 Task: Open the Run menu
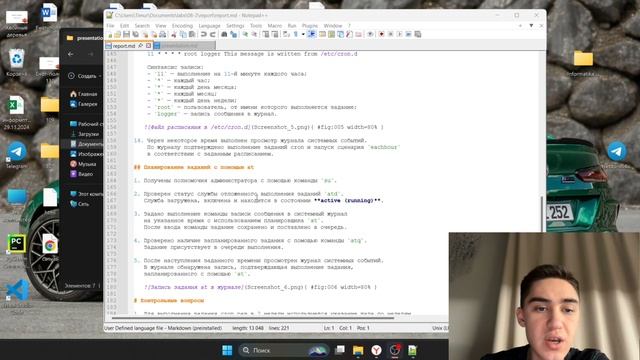click(x=292, y=26)
